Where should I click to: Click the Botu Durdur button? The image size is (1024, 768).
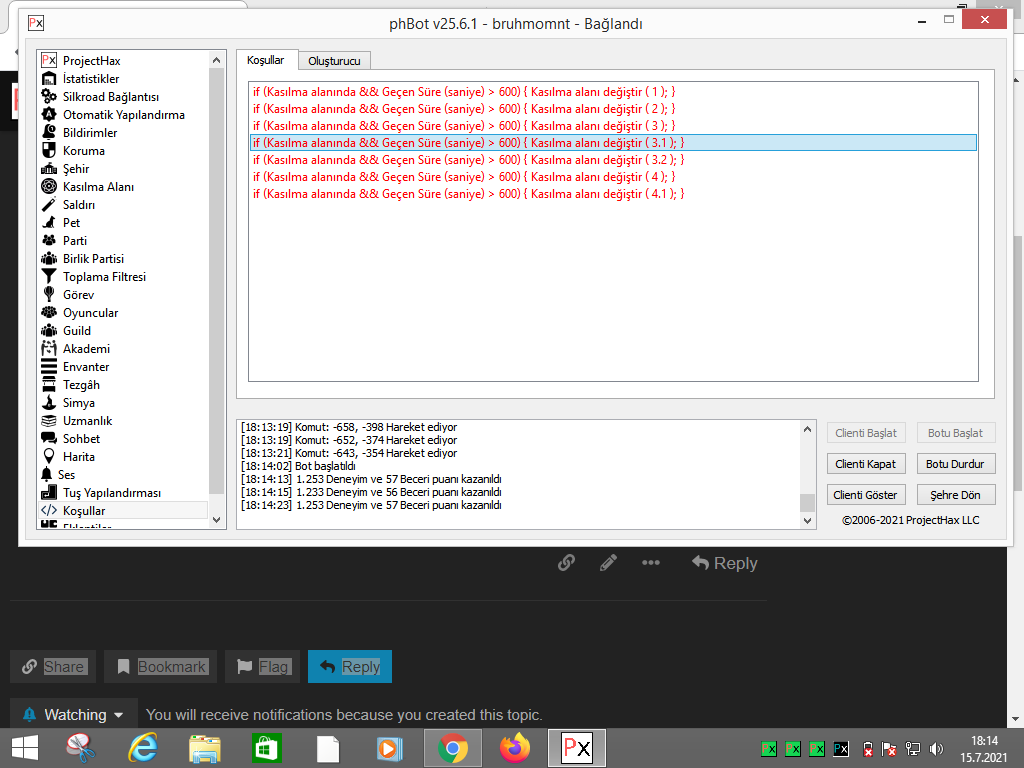(x=955, y=464)
